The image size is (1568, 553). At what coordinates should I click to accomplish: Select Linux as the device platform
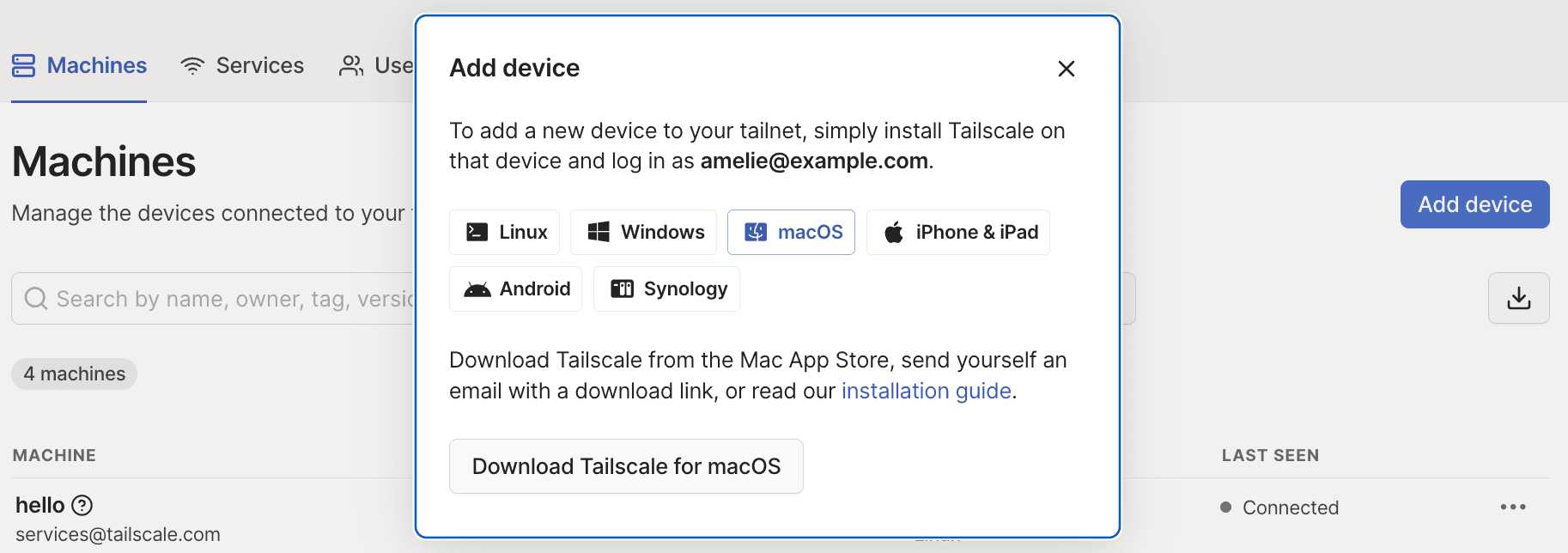[504, 232]
